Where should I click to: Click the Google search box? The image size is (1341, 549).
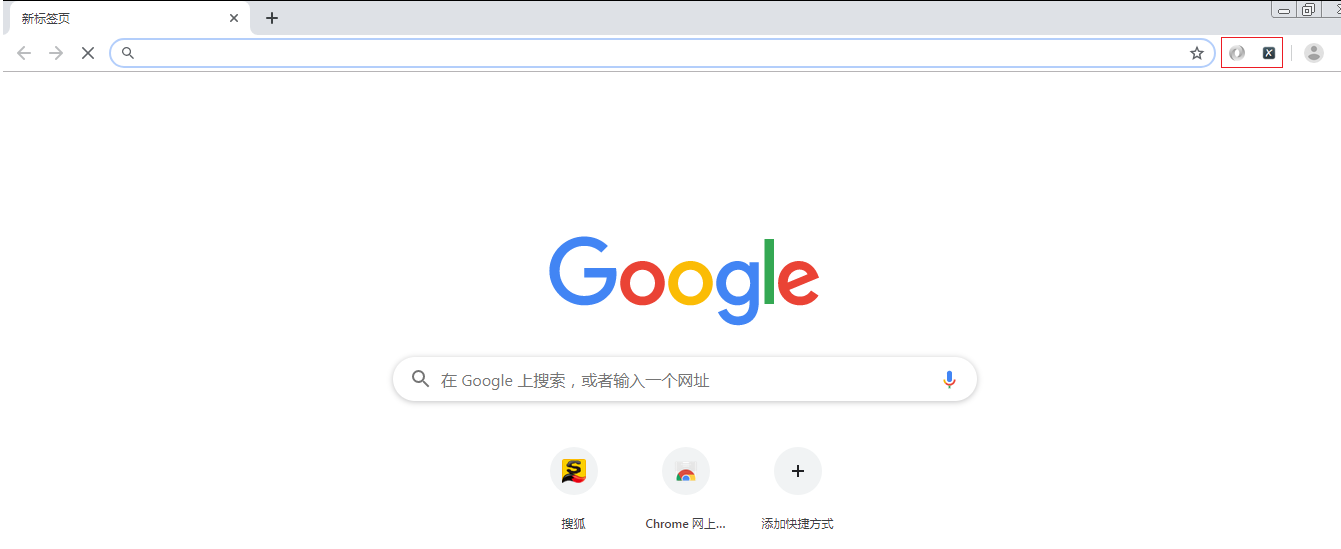pos(684,380)
